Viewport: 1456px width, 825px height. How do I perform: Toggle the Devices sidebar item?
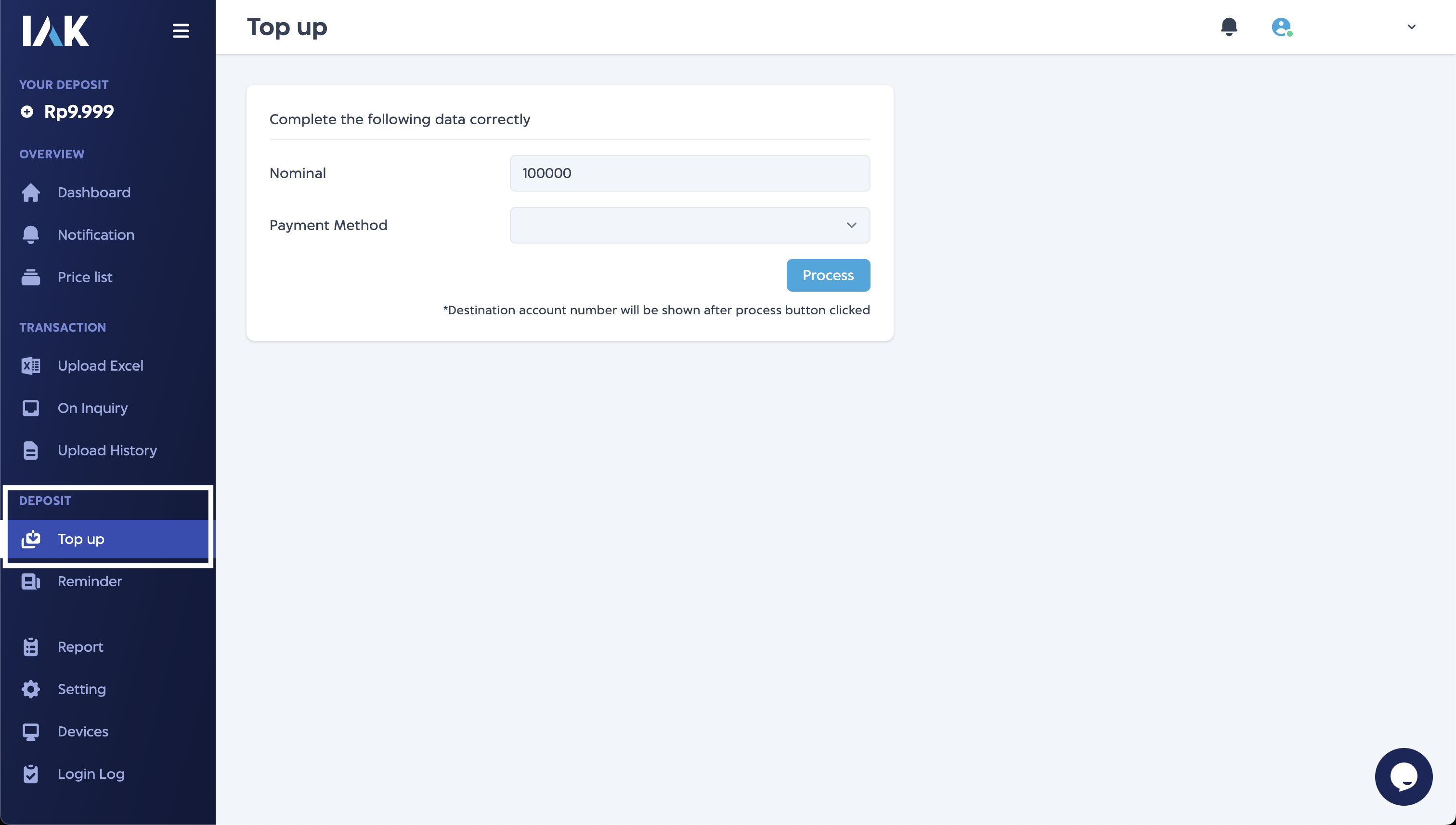point(82,731)
